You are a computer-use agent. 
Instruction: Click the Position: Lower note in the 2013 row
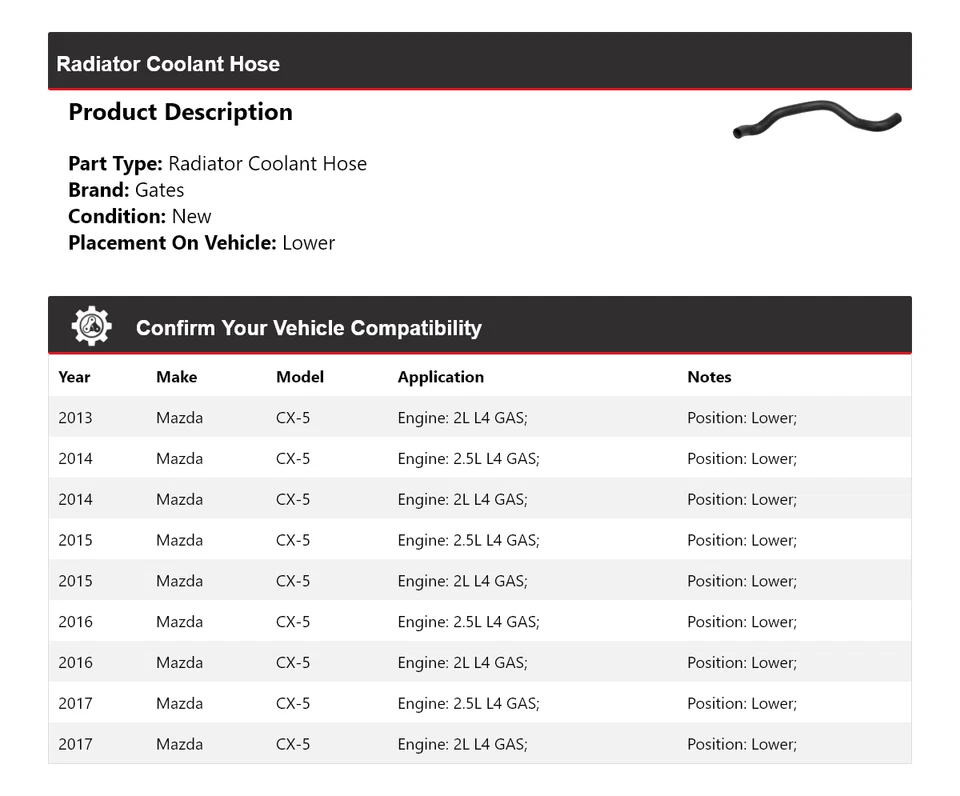click(x=741, y=418)
